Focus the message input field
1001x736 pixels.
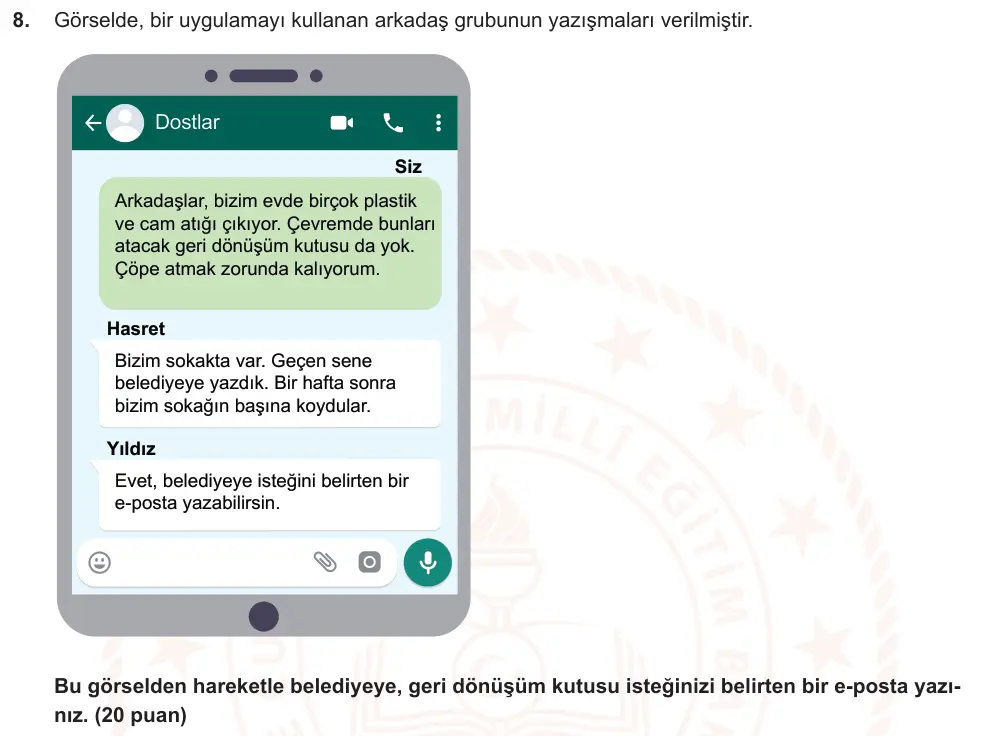pyautogui.click(x=236, y=562)
